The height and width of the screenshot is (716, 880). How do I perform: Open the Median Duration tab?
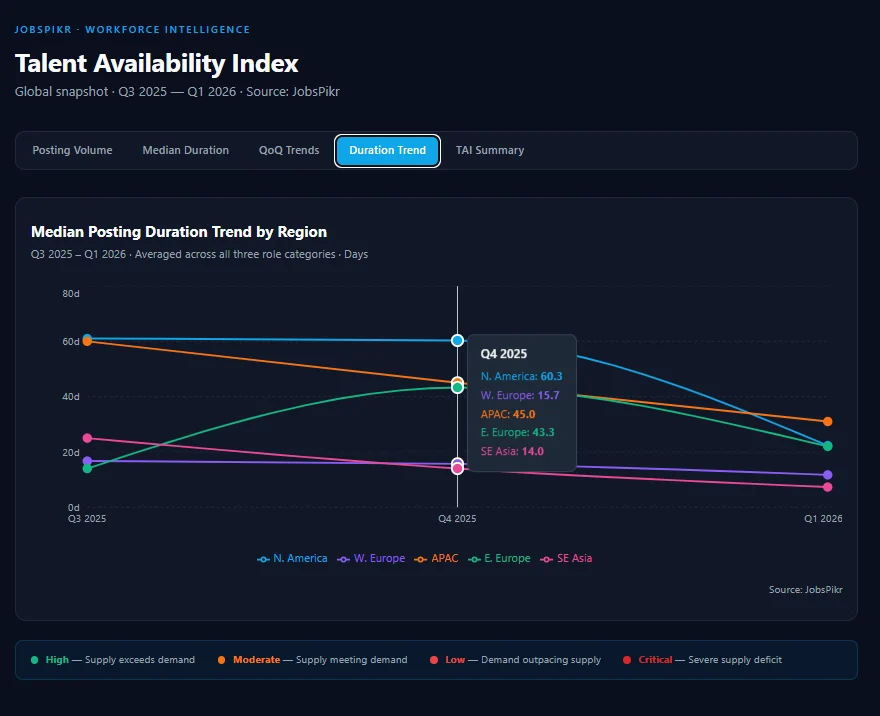(x=185, y=150)
